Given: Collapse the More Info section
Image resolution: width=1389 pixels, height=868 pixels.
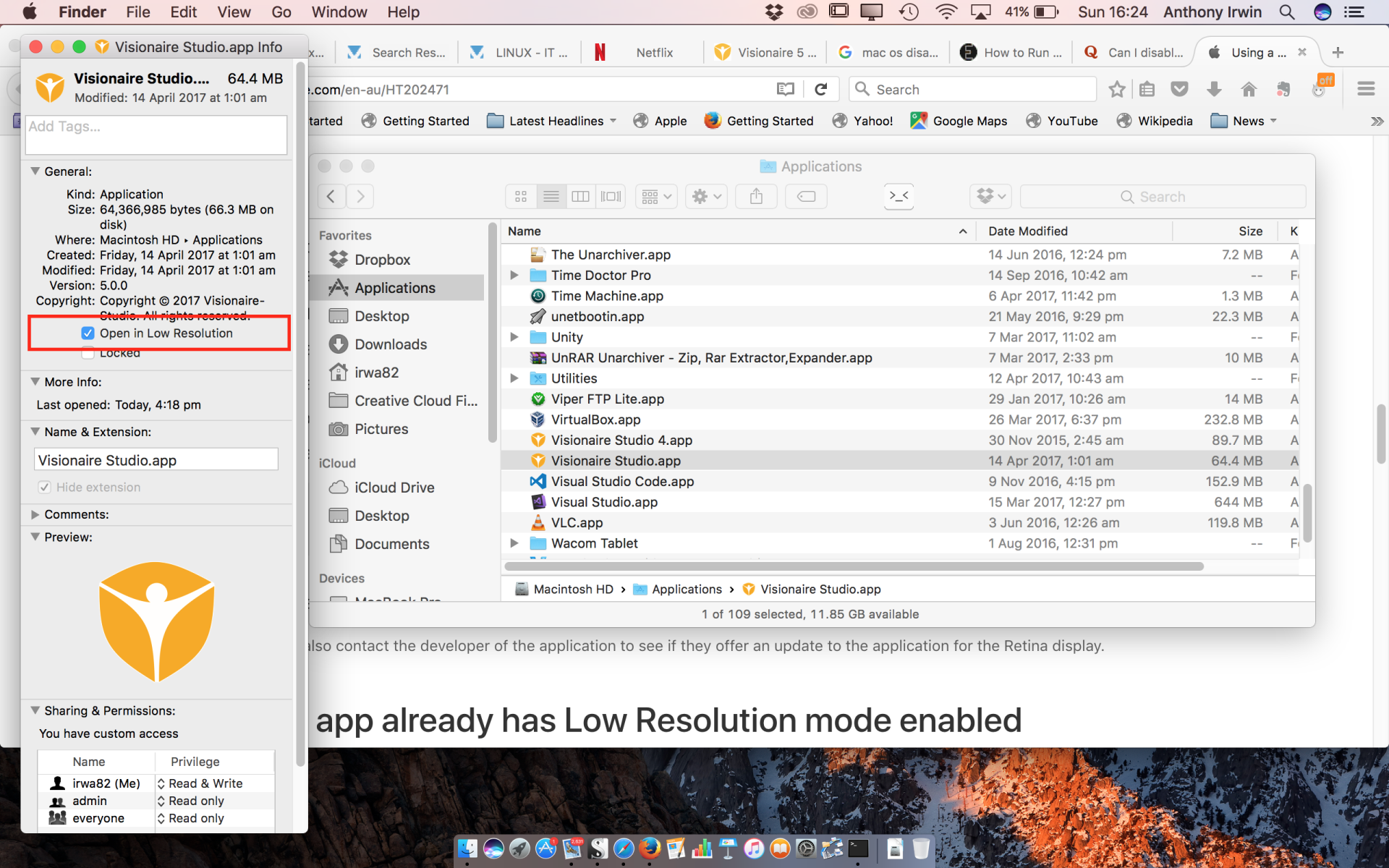Looking at the screenshot, I should tap(35, 382).
